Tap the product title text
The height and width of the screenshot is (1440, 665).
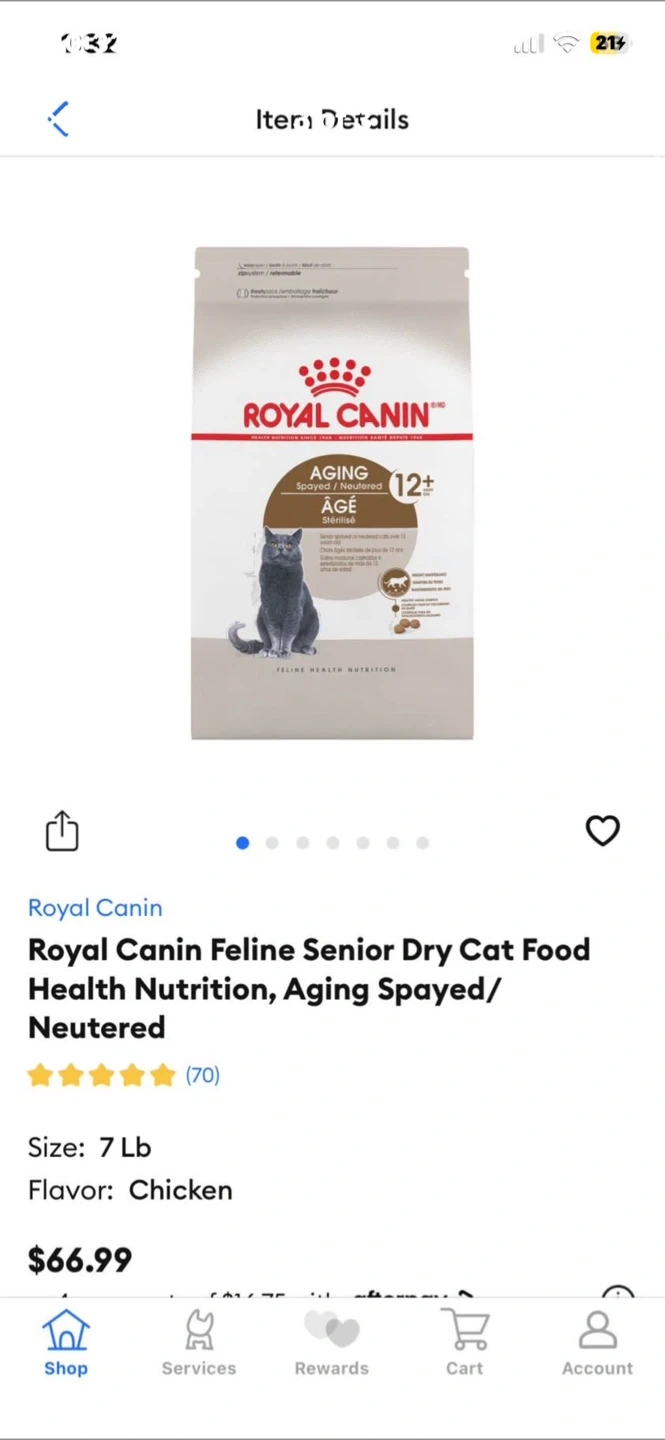pos(309,988)
